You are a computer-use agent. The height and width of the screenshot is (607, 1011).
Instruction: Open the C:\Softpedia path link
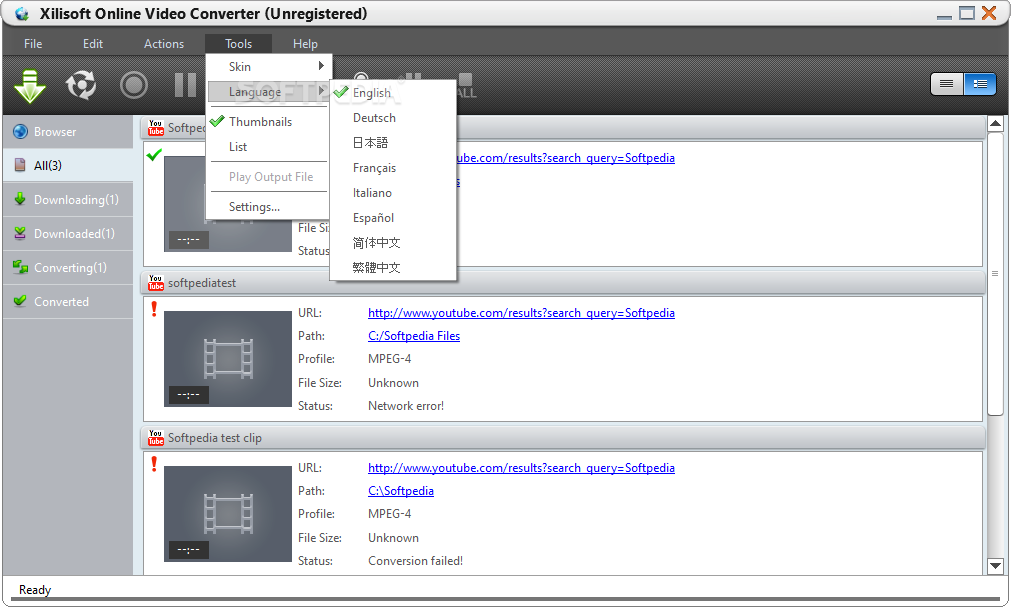pyautogui.click(x=400, y=491)
